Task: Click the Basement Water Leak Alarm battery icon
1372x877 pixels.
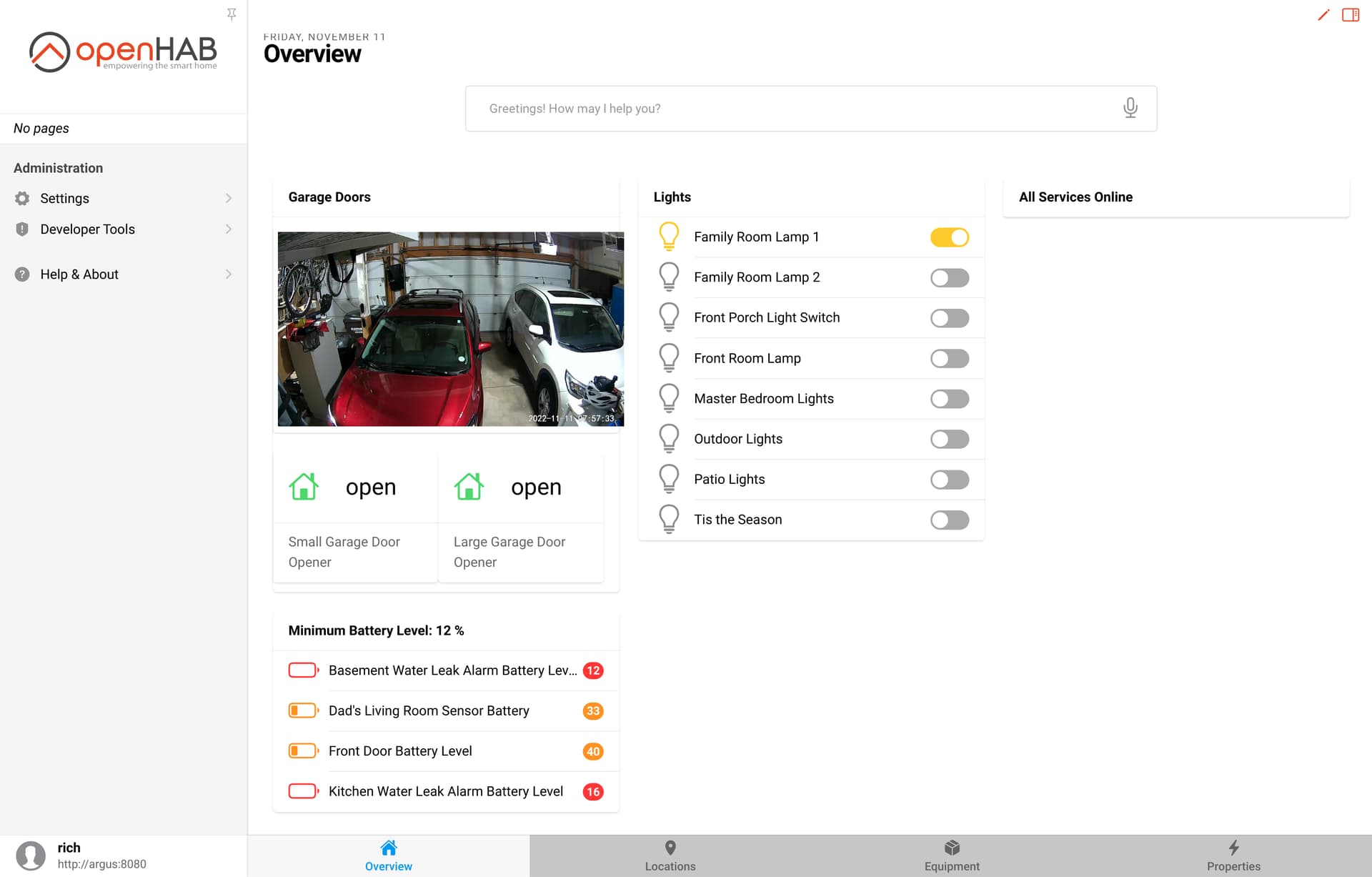Action: tap(302, 670)
